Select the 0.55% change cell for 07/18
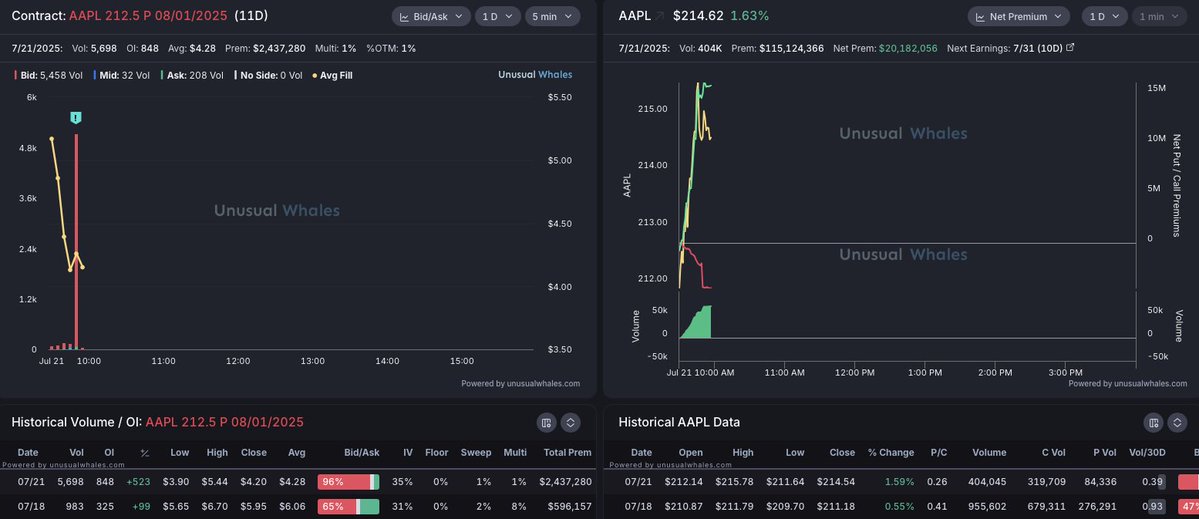The height and width of the screenshot is (519, 1199). coord(899,506)
